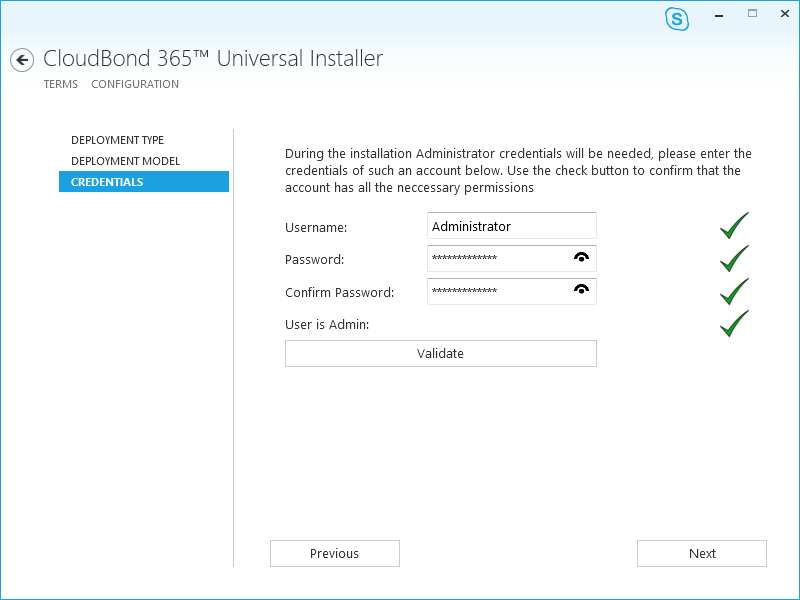Reveal the Confirm Password characters
The height and width of the screenshot is (600, 800).
pyautogui.click(x=581, y=289)
